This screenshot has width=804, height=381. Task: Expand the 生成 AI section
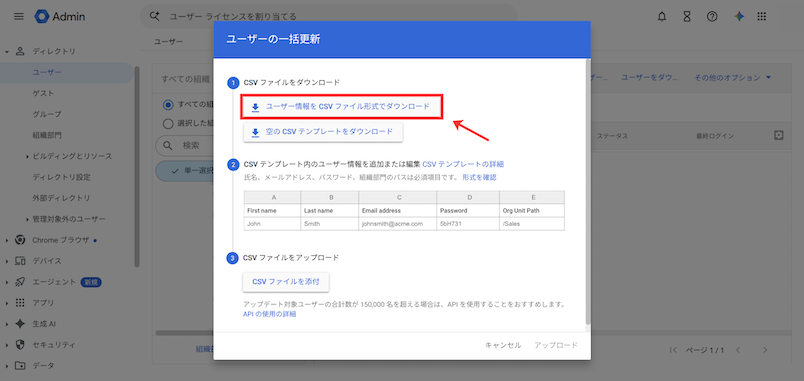(x=7, y=325)
